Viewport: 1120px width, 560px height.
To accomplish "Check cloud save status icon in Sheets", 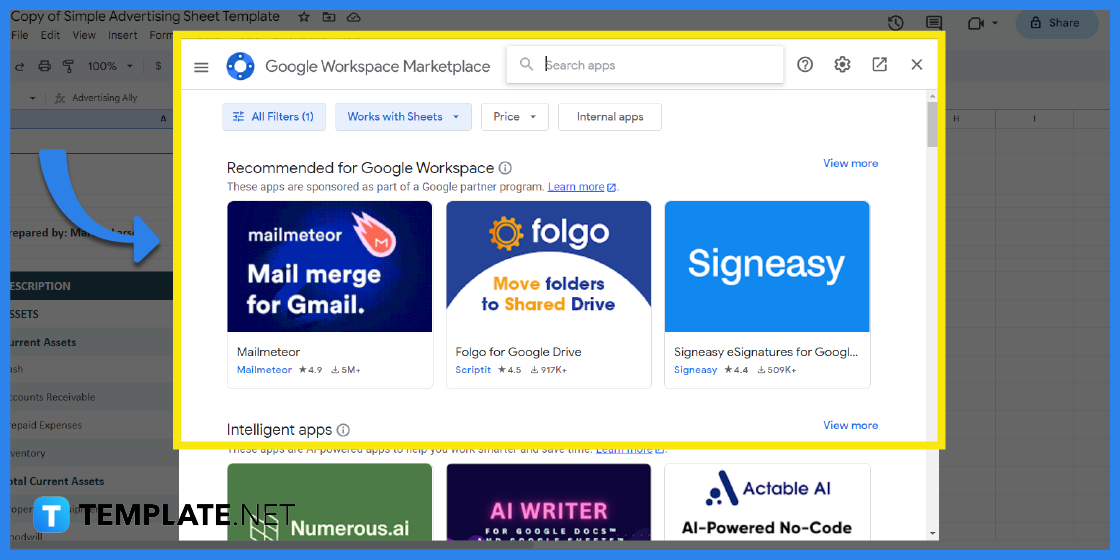I will pyautogui.click(x=354, y=17).
